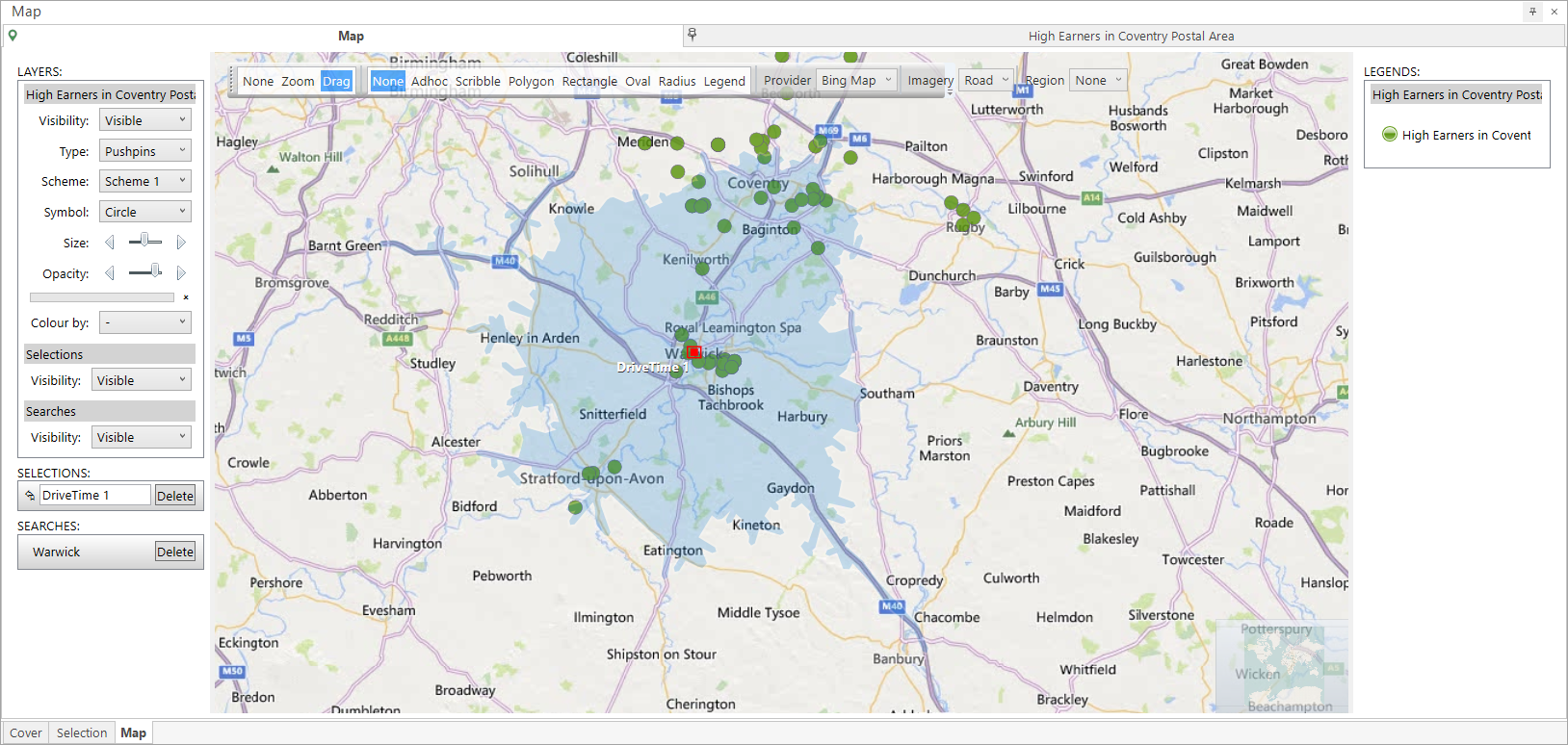This screenshot has height=745, width=1568.
Task: Activate the Adhoc selection tool
Action: (430, 81)
